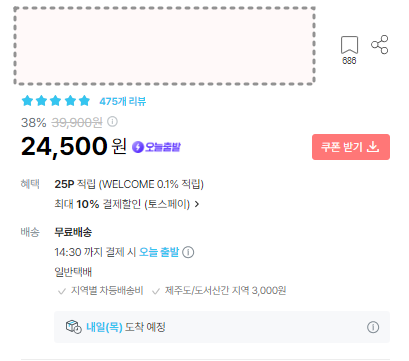Screen dimensions: 409x361
Task: Click the 686 bookmark count
Action: (349, 61)
